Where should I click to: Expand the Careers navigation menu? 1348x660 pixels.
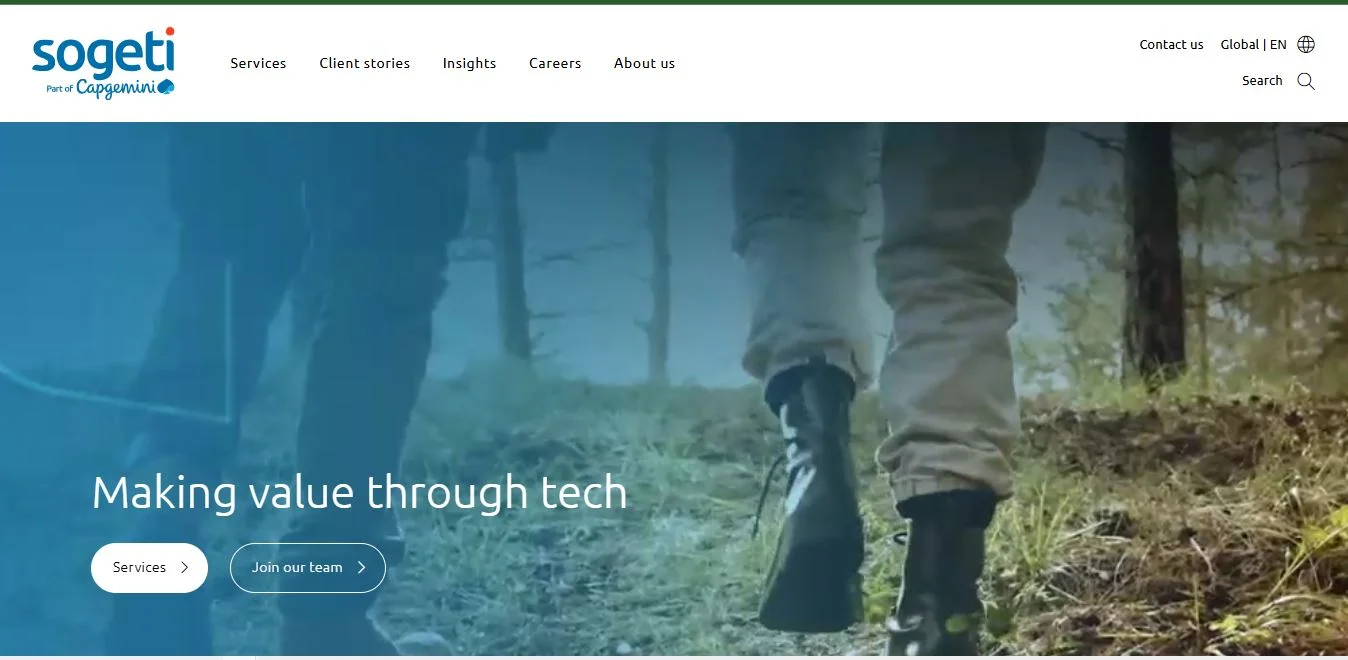(555, 63)
